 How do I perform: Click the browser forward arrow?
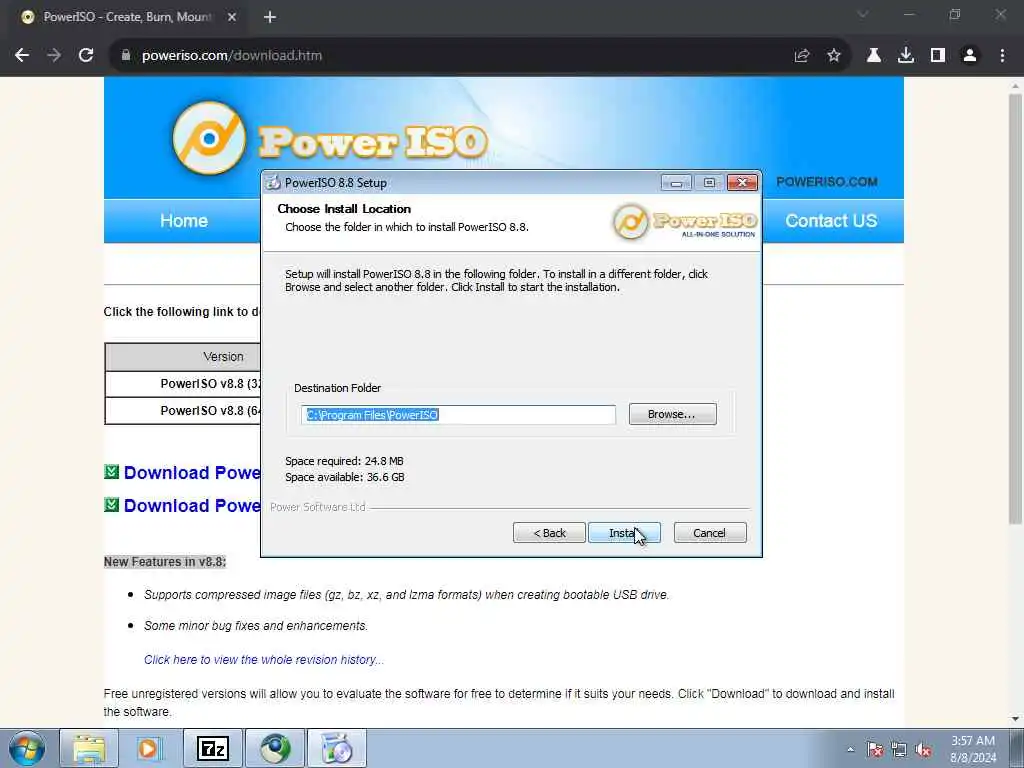[x=54, y=56]
